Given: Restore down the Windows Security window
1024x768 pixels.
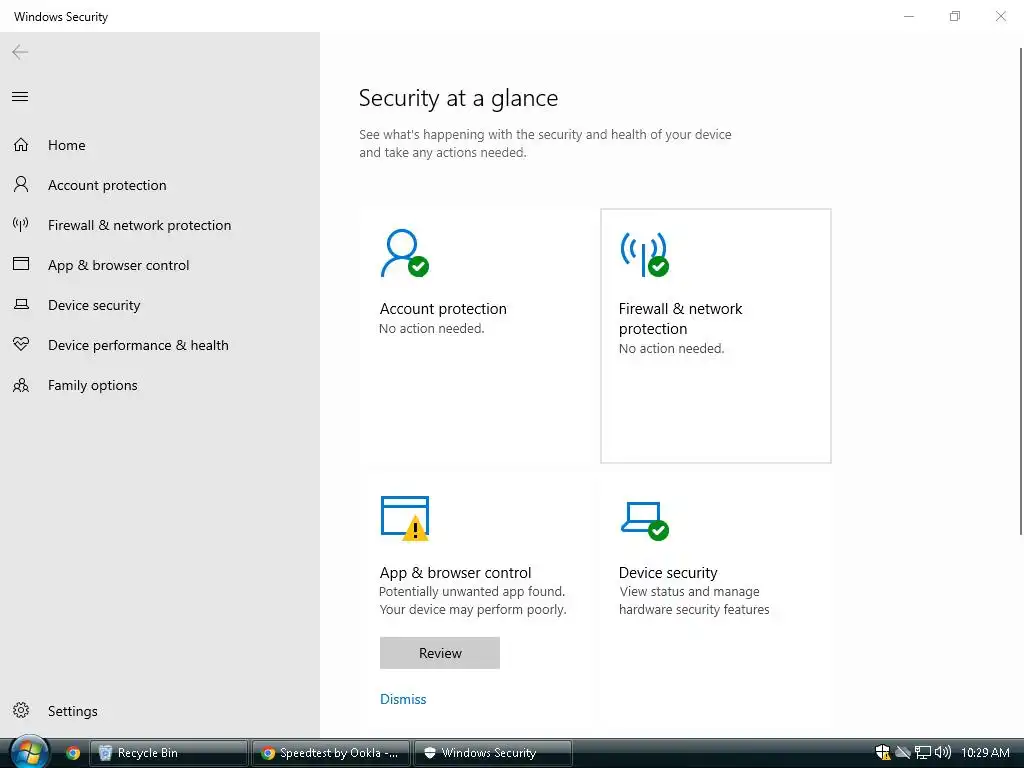Looking at the screenshot, I should [x=955, y=16].
